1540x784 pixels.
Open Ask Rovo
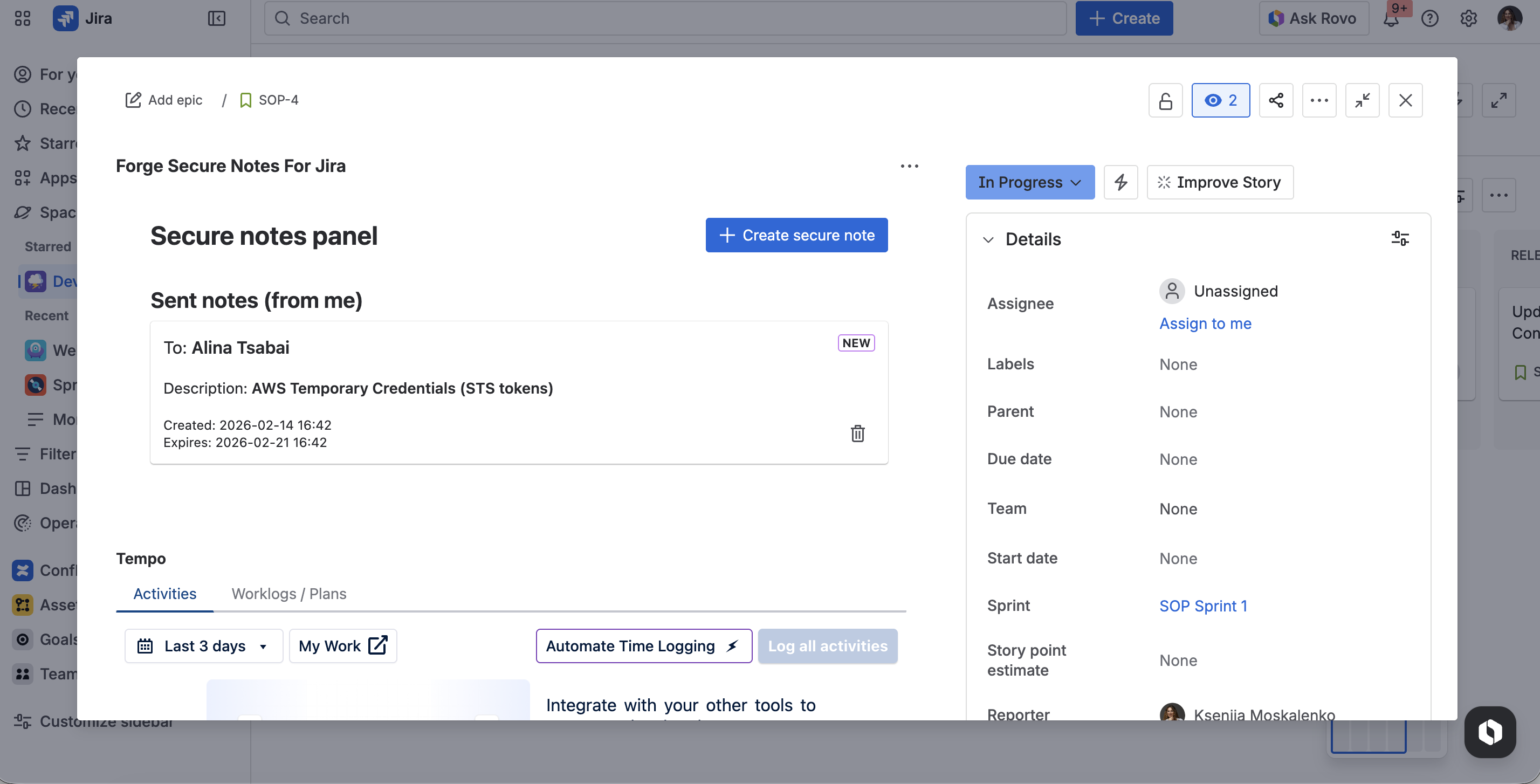coord(1314,18)
